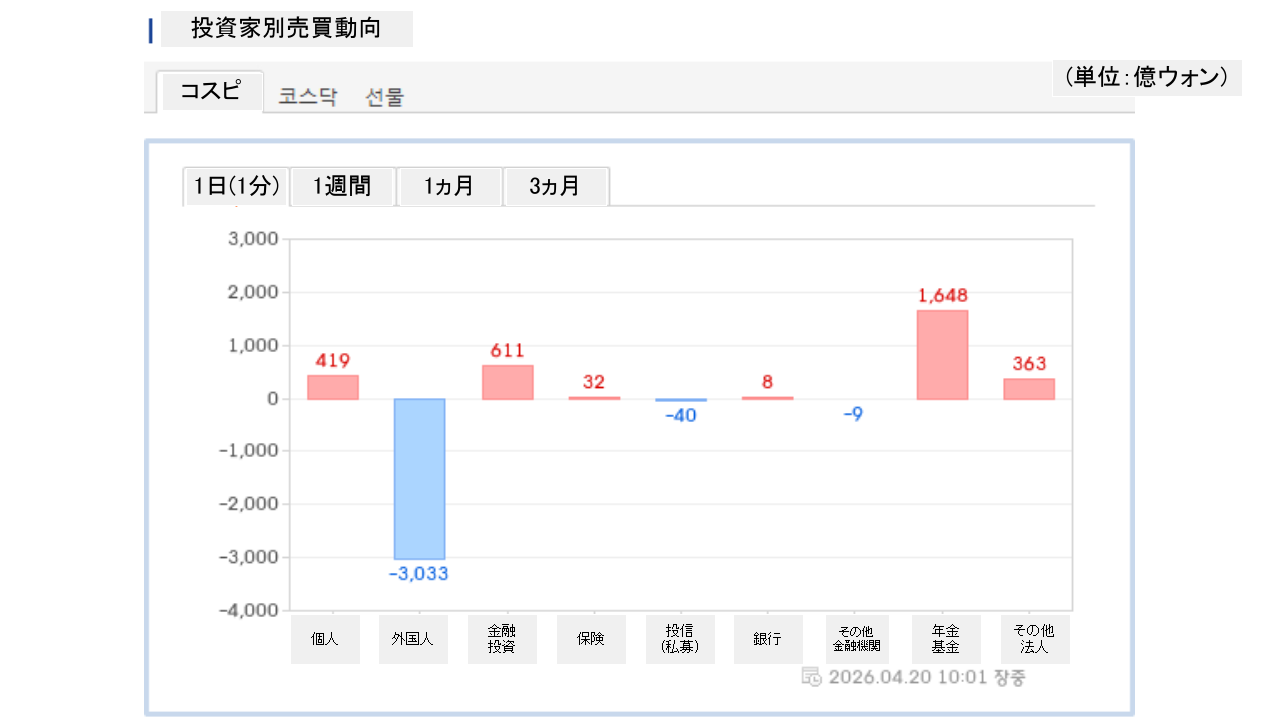Select the 1日(1分) period tab
The height and width of the screenshot is (720, 1280).
click(x=236, y=186)
